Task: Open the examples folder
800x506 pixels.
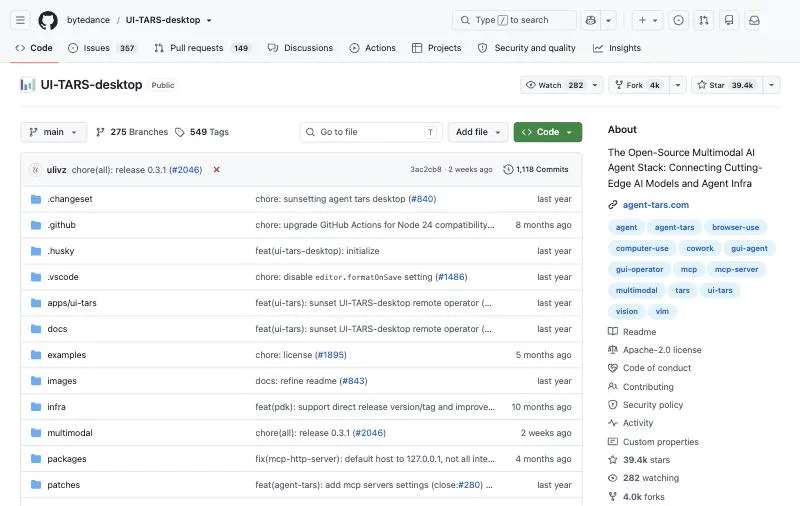Action: (66, 355)
